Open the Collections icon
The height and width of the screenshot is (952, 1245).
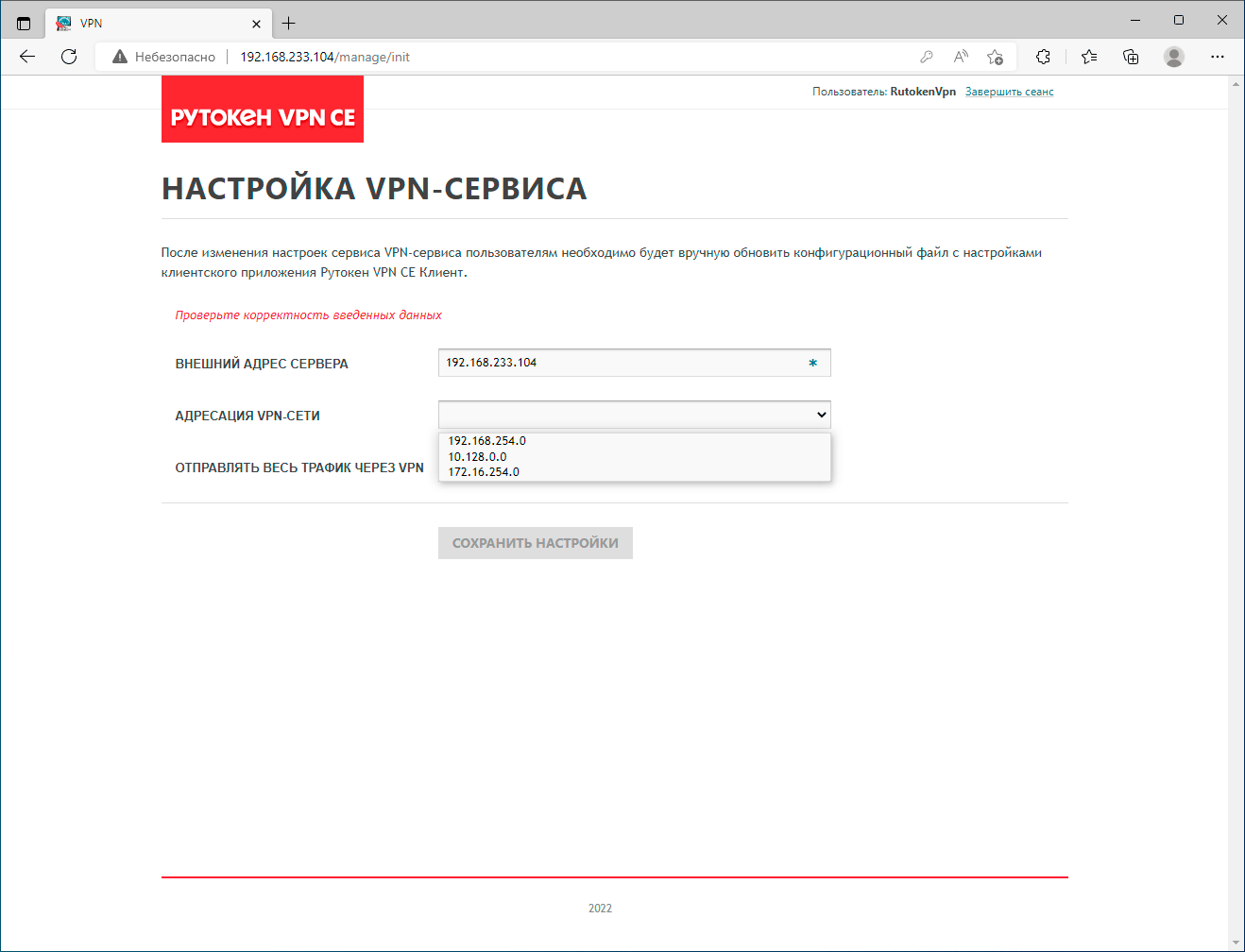pyautogui.click(x=1131, y=57)
